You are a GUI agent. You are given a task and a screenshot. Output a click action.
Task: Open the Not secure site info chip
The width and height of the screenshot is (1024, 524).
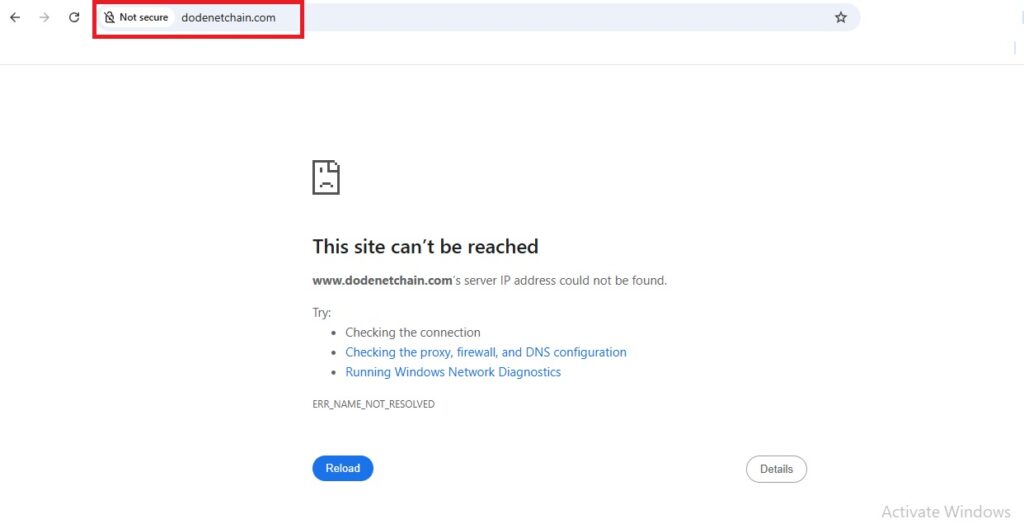[136, 18]
